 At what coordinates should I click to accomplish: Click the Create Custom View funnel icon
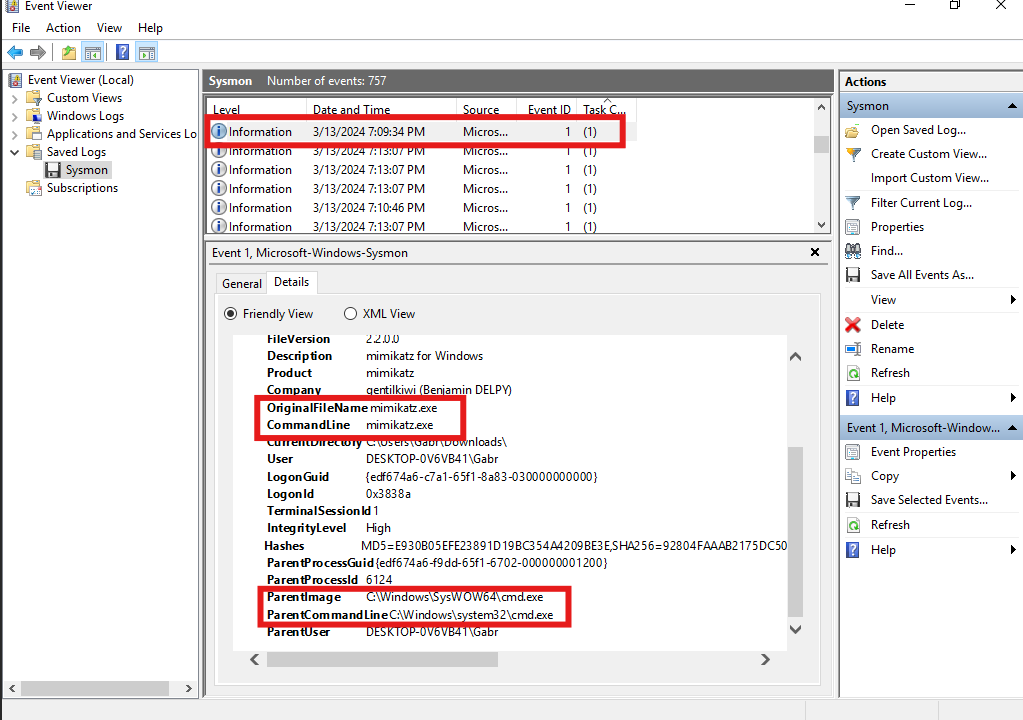point(853,155)
